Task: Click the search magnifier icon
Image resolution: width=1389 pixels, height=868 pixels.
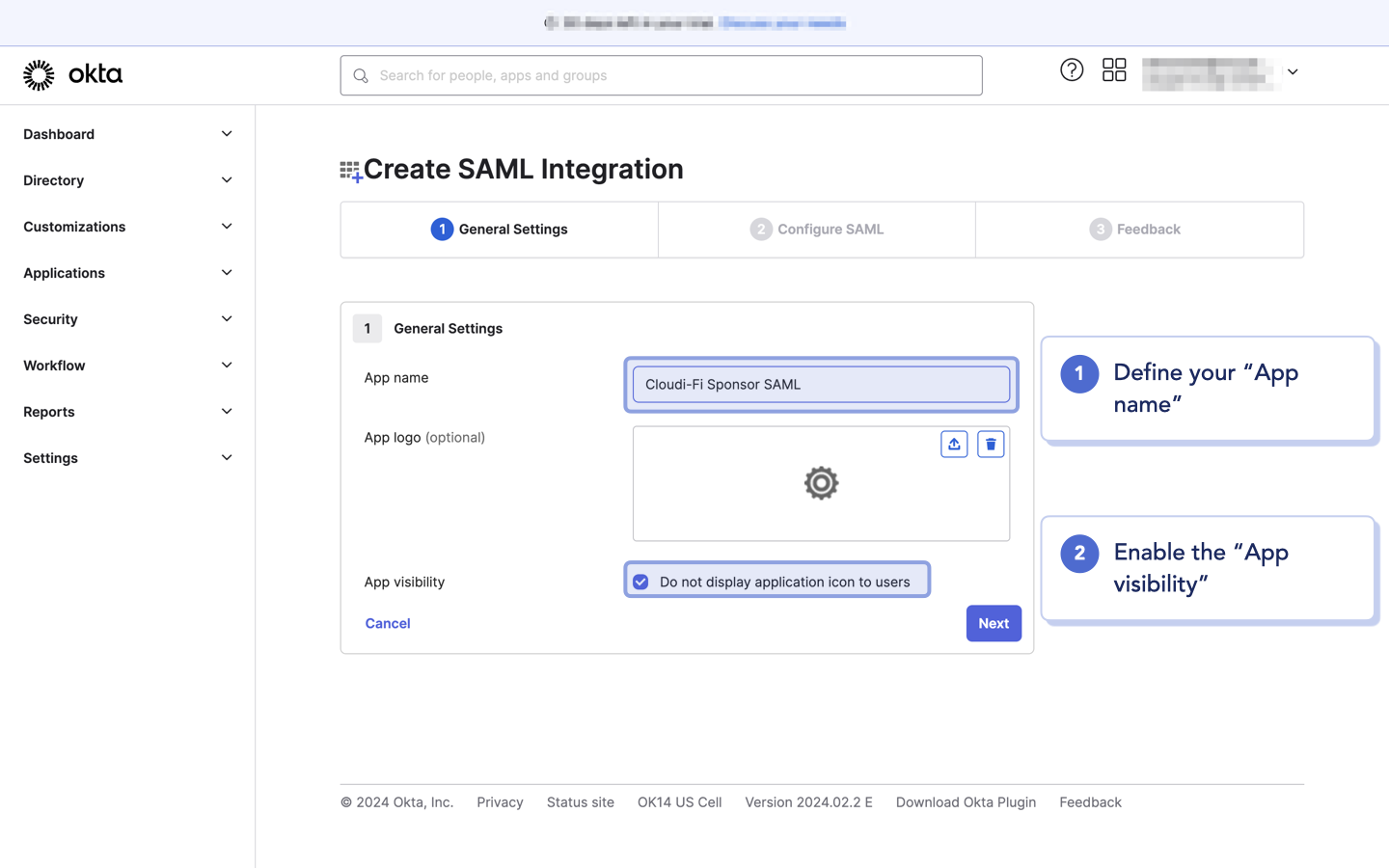Action: [360, 74]
